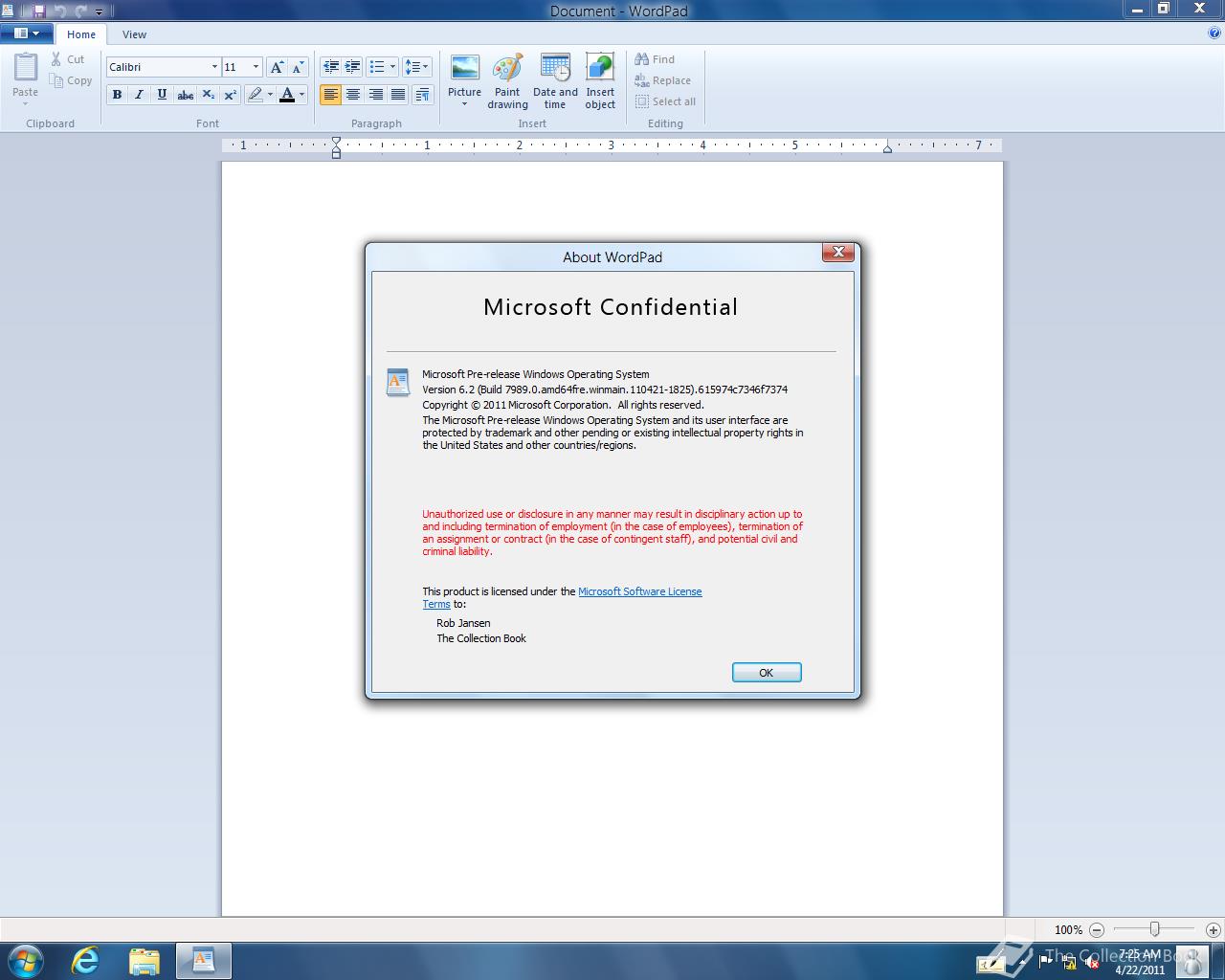The image size is (1225, 980).
Task: Click Undo in quick access toolbar
Action: 59,11
